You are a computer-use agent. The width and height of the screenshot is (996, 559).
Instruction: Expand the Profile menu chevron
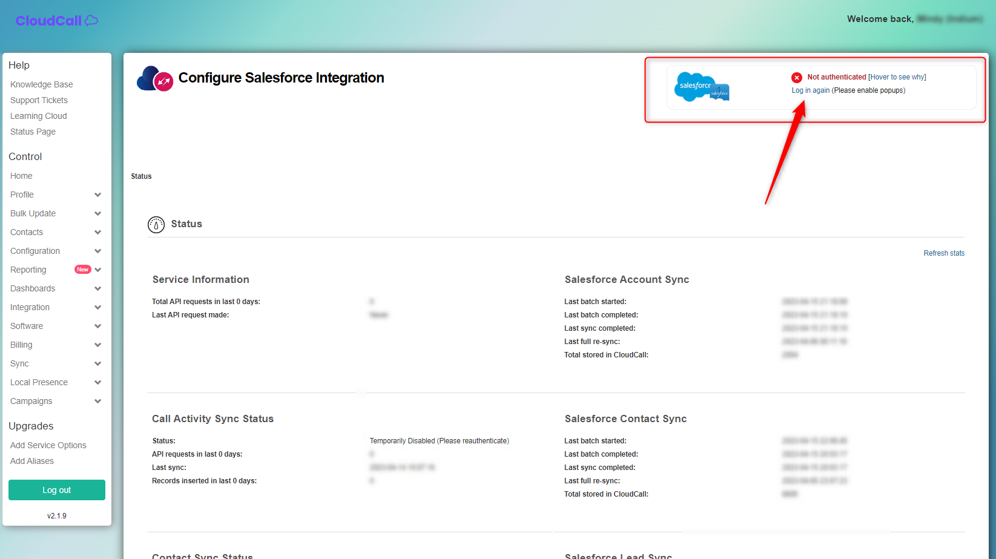click(98, 195)
